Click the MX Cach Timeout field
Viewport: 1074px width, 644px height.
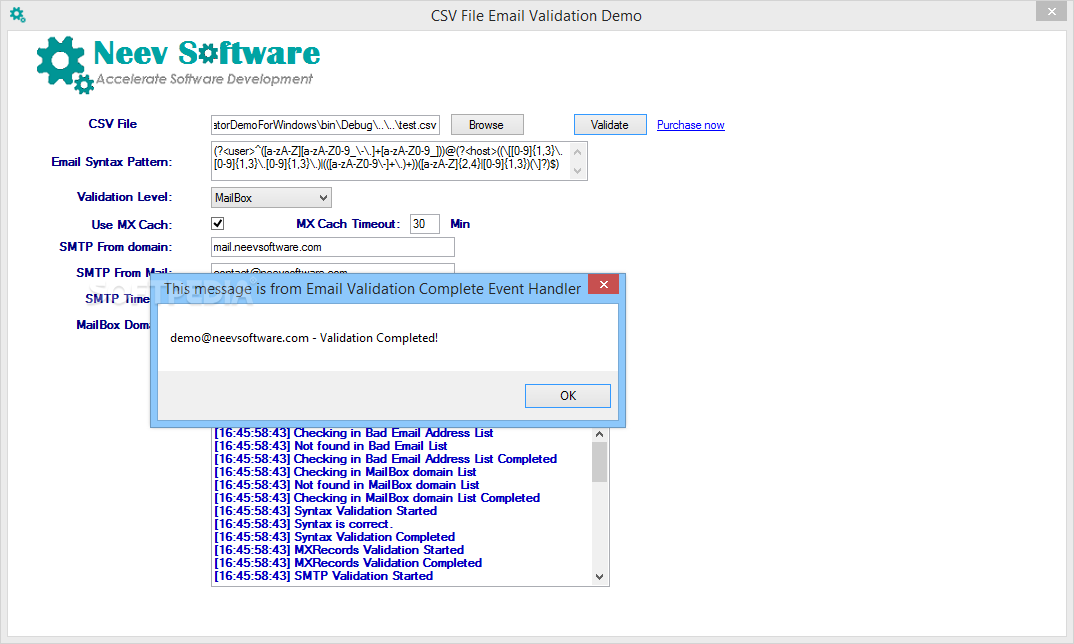(x=425, y=224)
